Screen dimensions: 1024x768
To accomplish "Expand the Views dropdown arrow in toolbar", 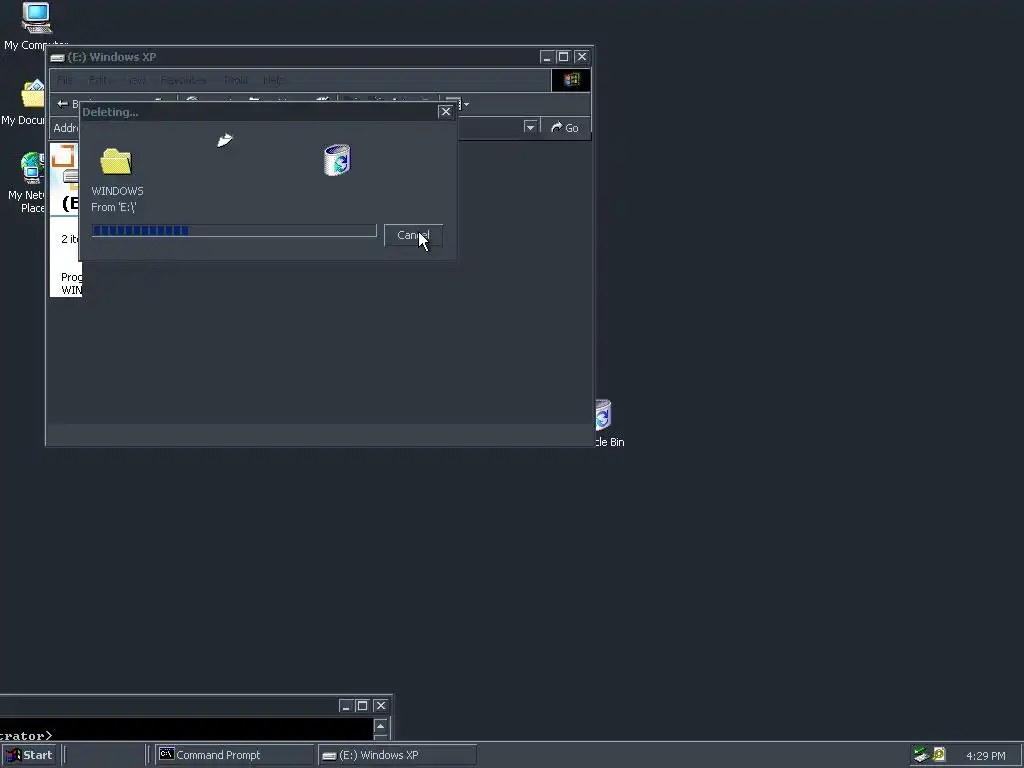I will [x=466, y=104].
